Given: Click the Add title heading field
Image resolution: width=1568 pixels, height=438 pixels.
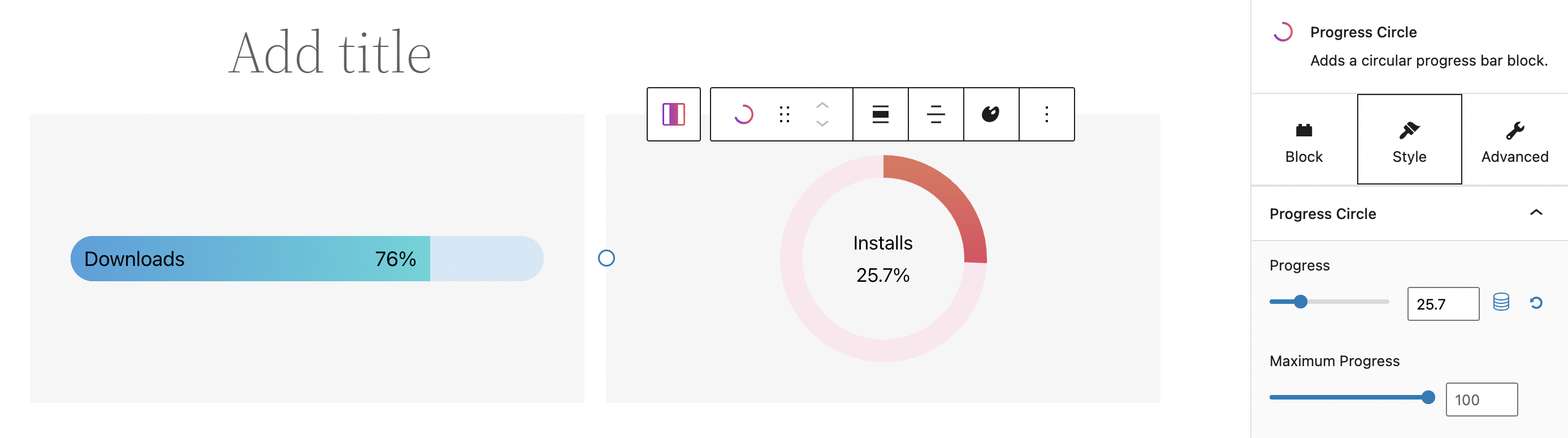Looking at the screenshot, I should (x=331, y=52).
